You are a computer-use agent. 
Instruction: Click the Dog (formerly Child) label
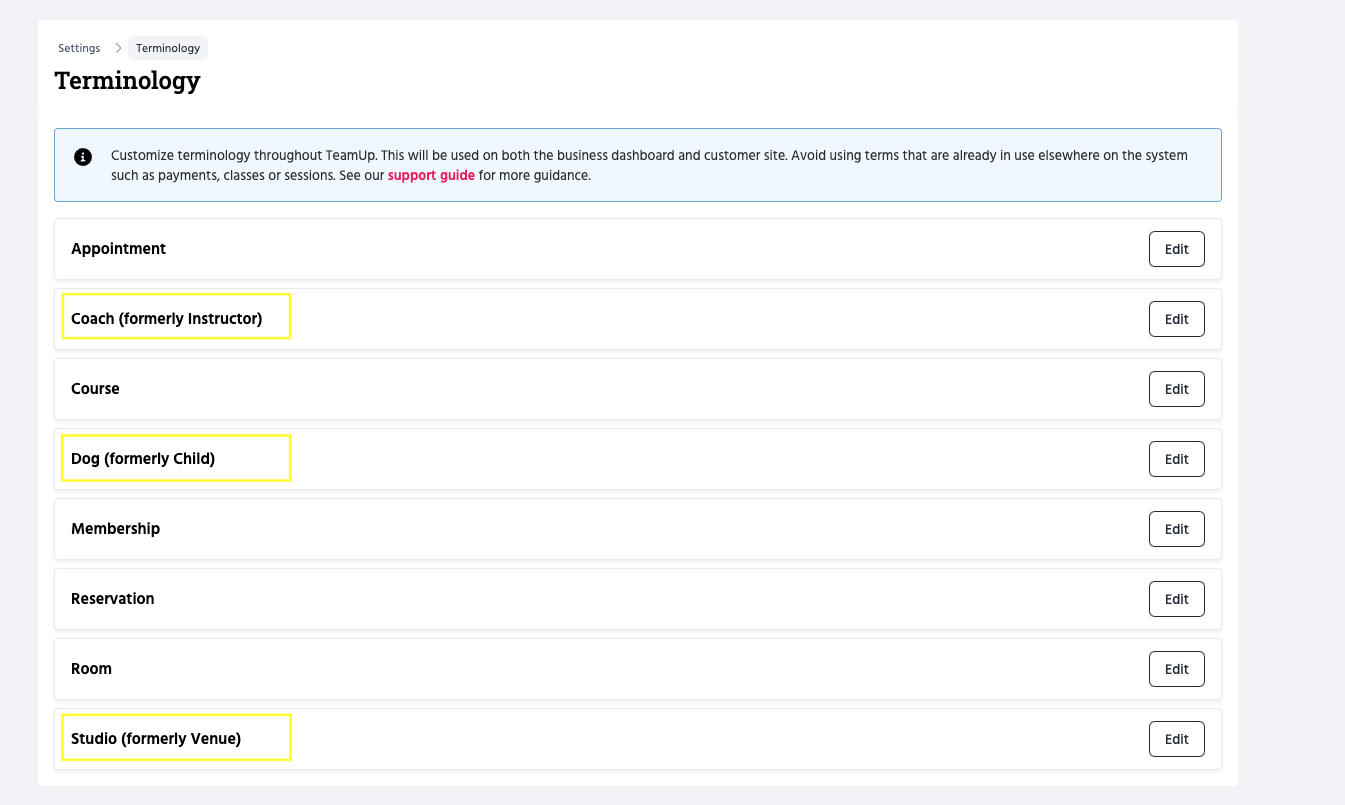pyautogui.click(x=143, y=459)
